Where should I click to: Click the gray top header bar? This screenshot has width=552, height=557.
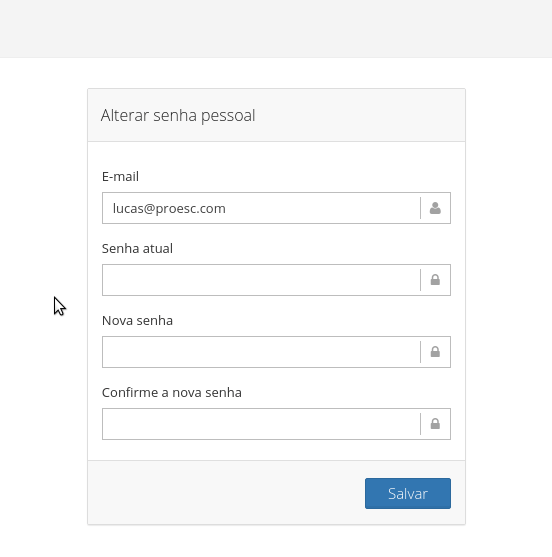click(276, 29)
